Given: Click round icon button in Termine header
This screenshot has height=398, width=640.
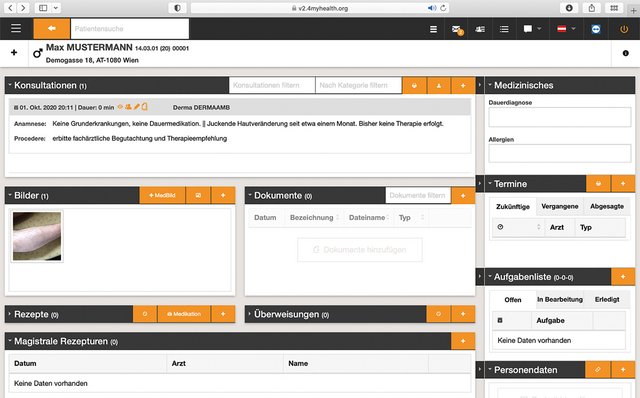Looking at the screenshot, I should (598, 184).
